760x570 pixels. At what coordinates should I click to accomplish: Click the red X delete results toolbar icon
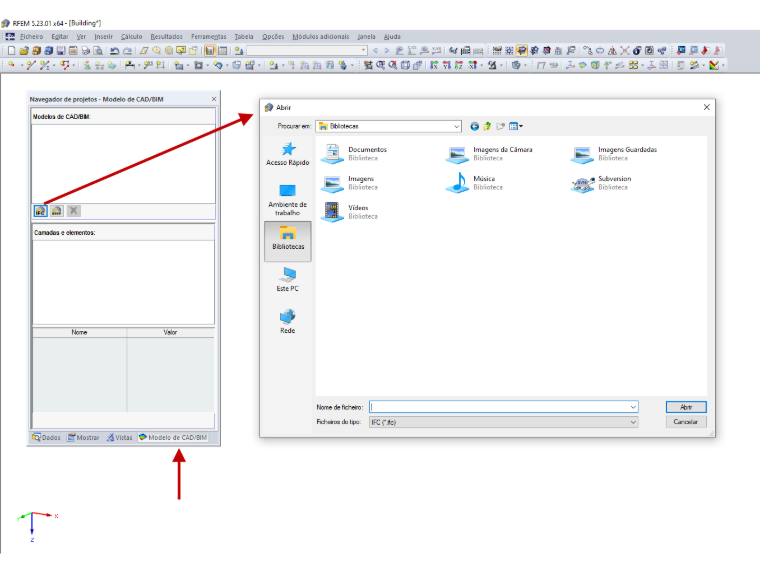(625, 50)
